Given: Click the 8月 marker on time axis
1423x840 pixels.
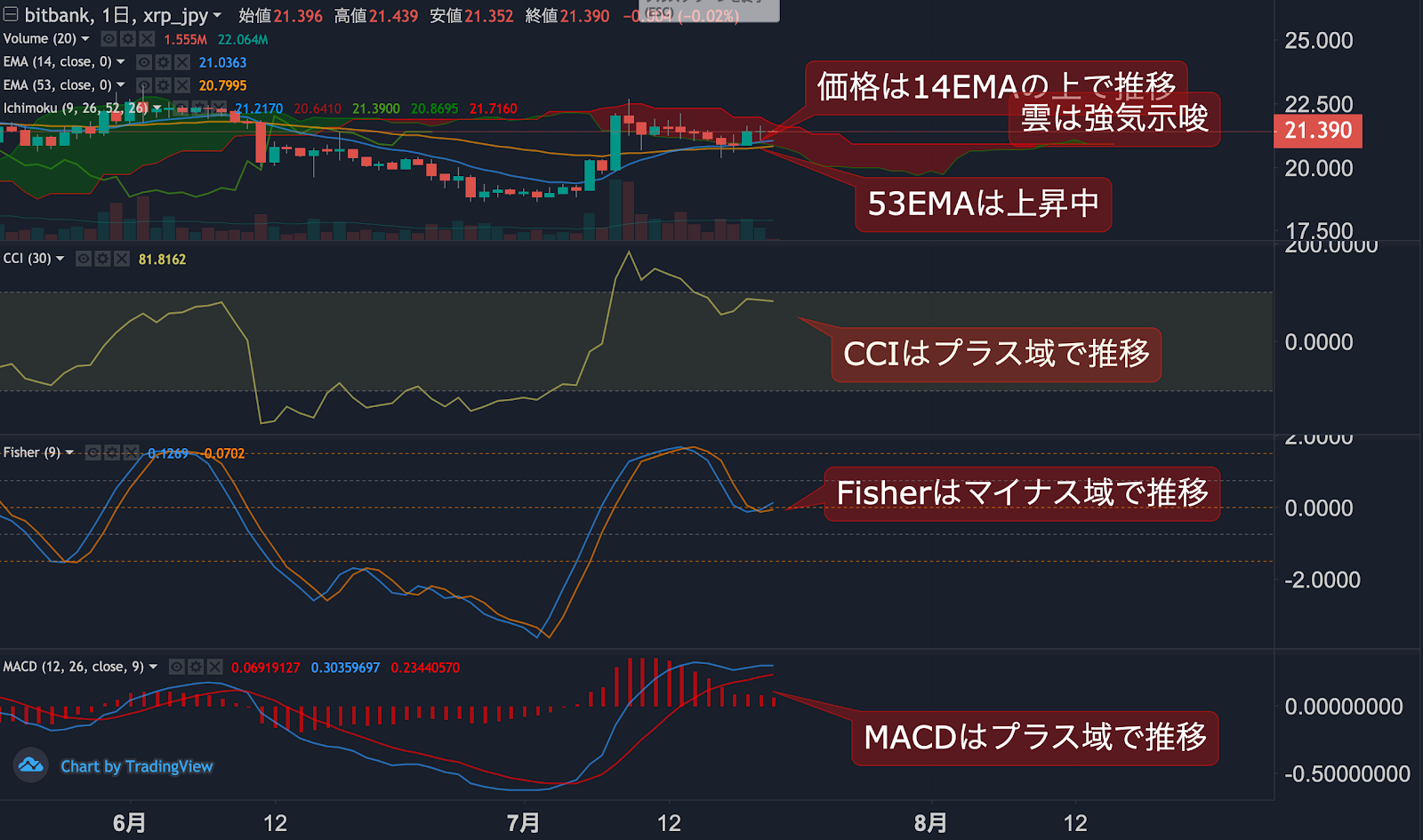Looking at the screenshot, I should pyautogui.click(x=930, y=823).
